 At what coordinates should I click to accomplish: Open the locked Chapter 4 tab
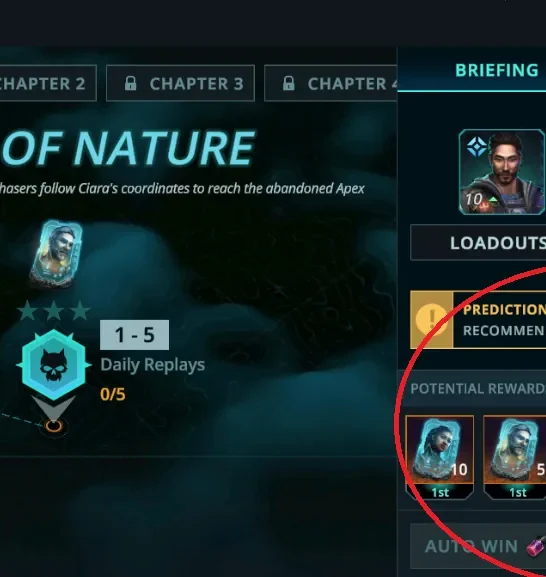(331, 83)
